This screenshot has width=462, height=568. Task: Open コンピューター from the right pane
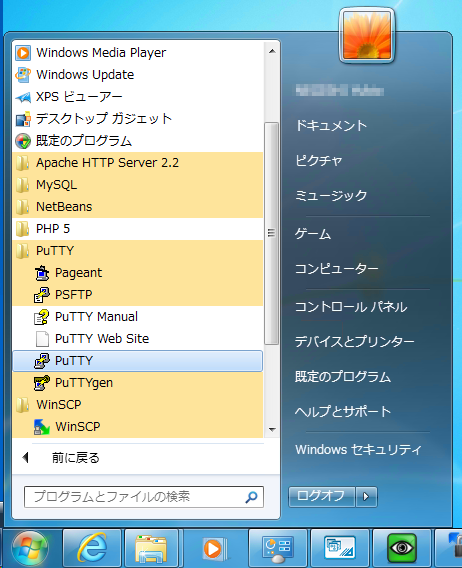click(x=337, y=269)
